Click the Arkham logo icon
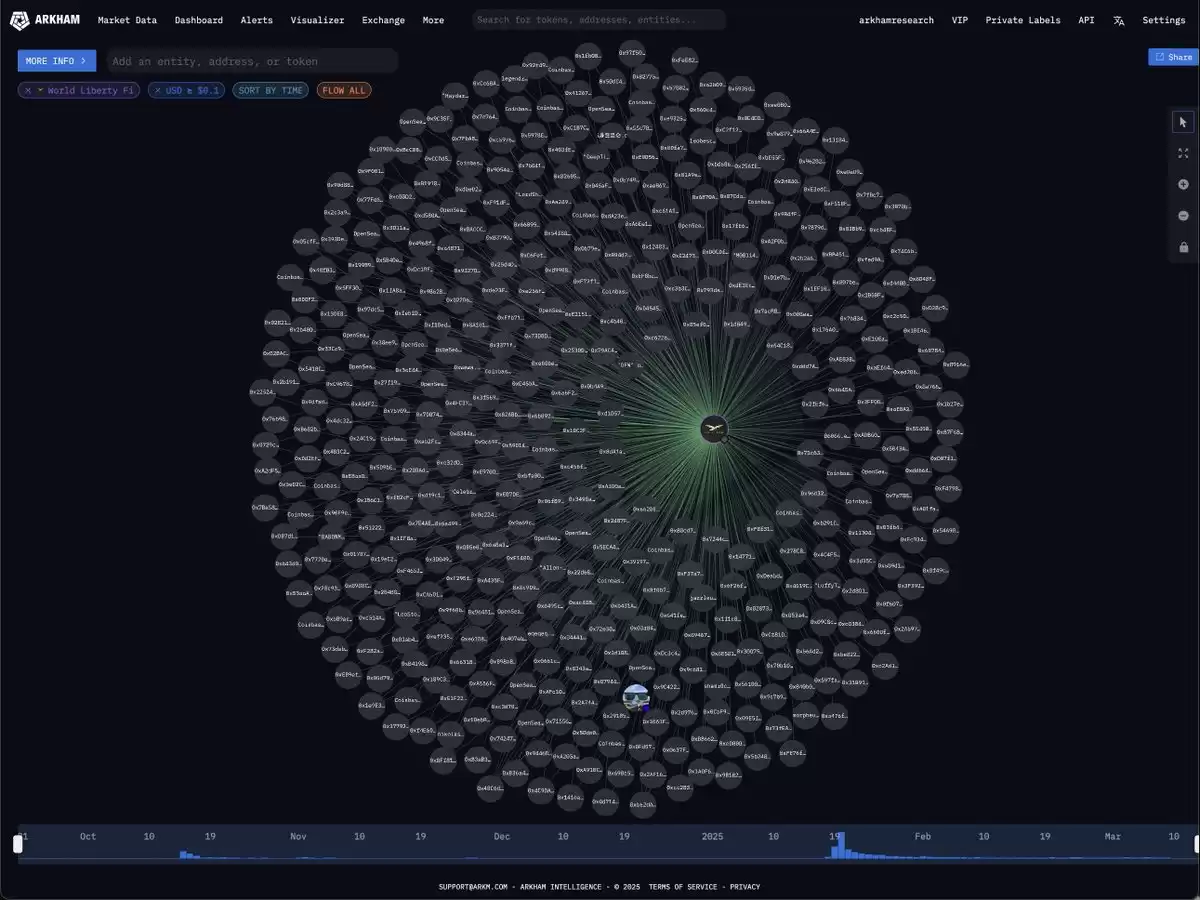 19,20
